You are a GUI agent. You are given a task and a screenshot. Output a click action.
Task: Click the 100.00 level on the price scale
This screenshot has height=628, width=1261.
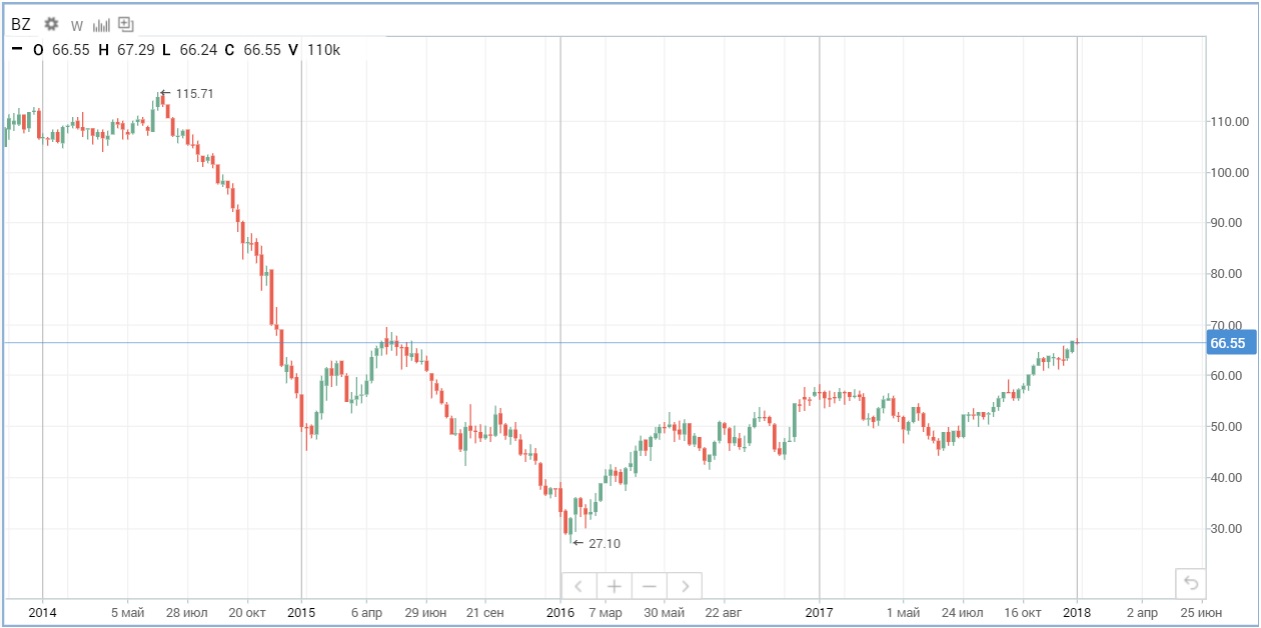1229,172
